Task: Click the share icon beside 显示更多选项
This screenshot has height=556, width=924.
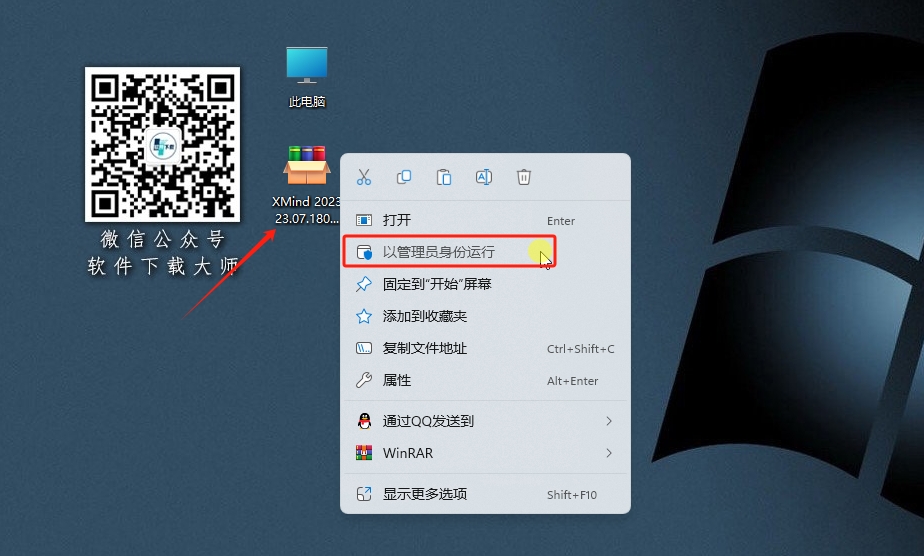Action: coord(364,494)
